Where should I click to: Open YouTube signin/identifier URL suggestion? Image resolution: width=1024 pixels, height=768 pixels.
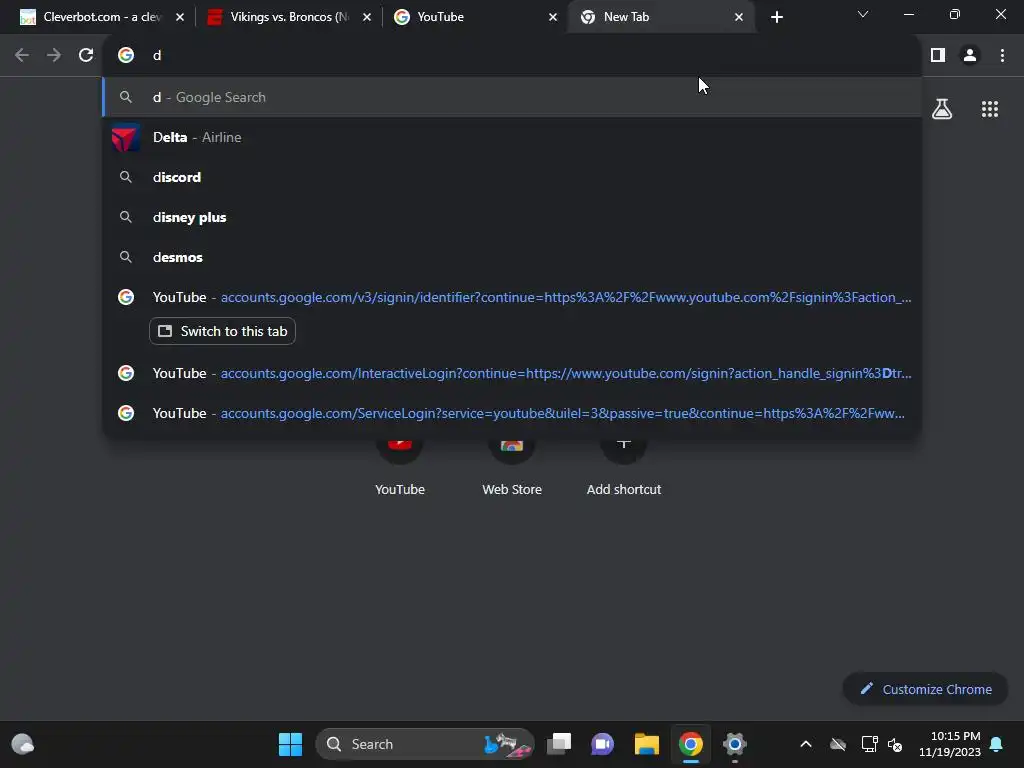pos(513,297)
